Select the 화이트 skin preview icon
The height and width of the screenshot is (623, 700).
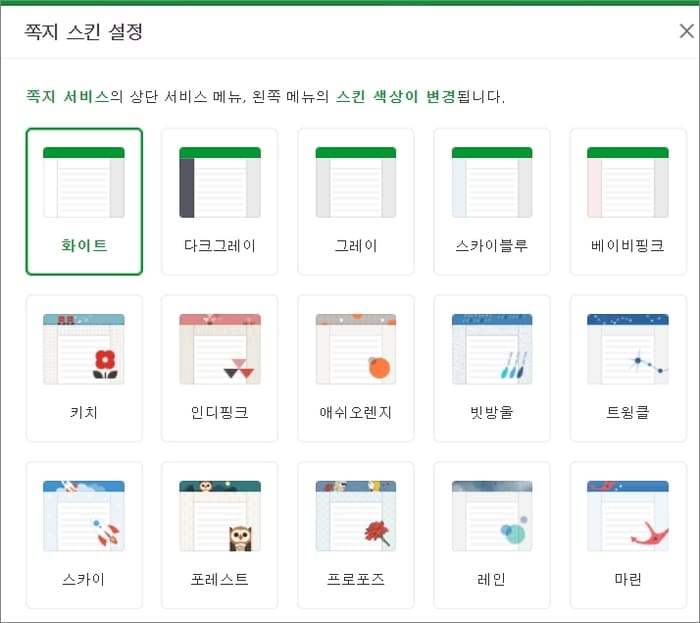pyautogui.click(x=83, y=182)
